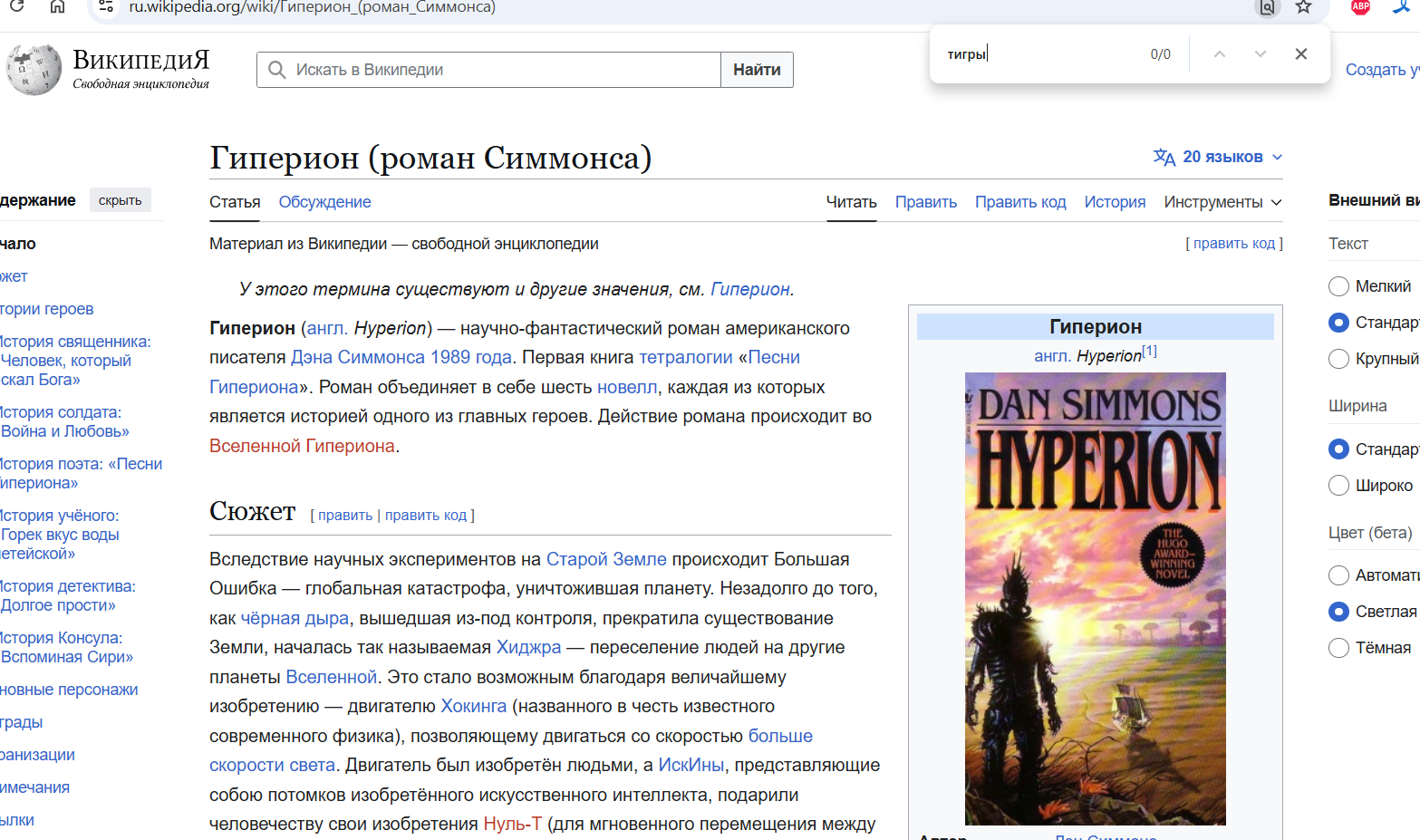The height and width of the screenshot is (840, 1420).
Task: Close the find bar
Action: coord(1301,54)
